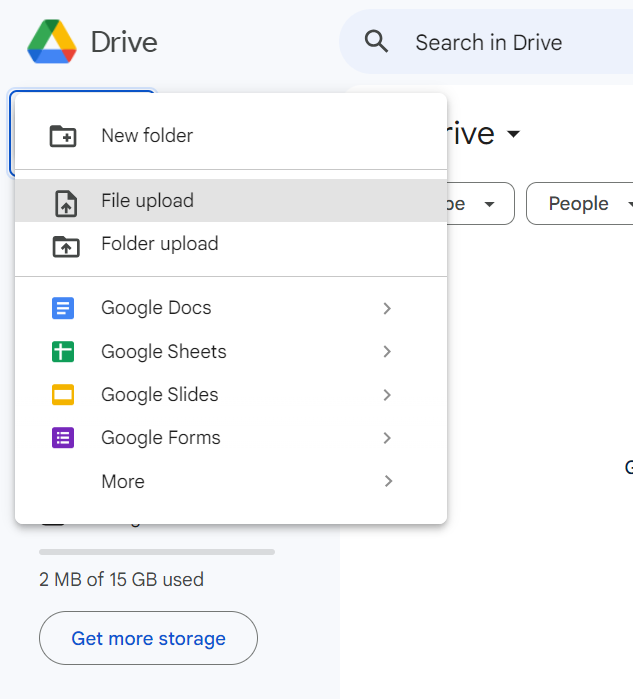Choose File upload menu entry

[231, 201]
